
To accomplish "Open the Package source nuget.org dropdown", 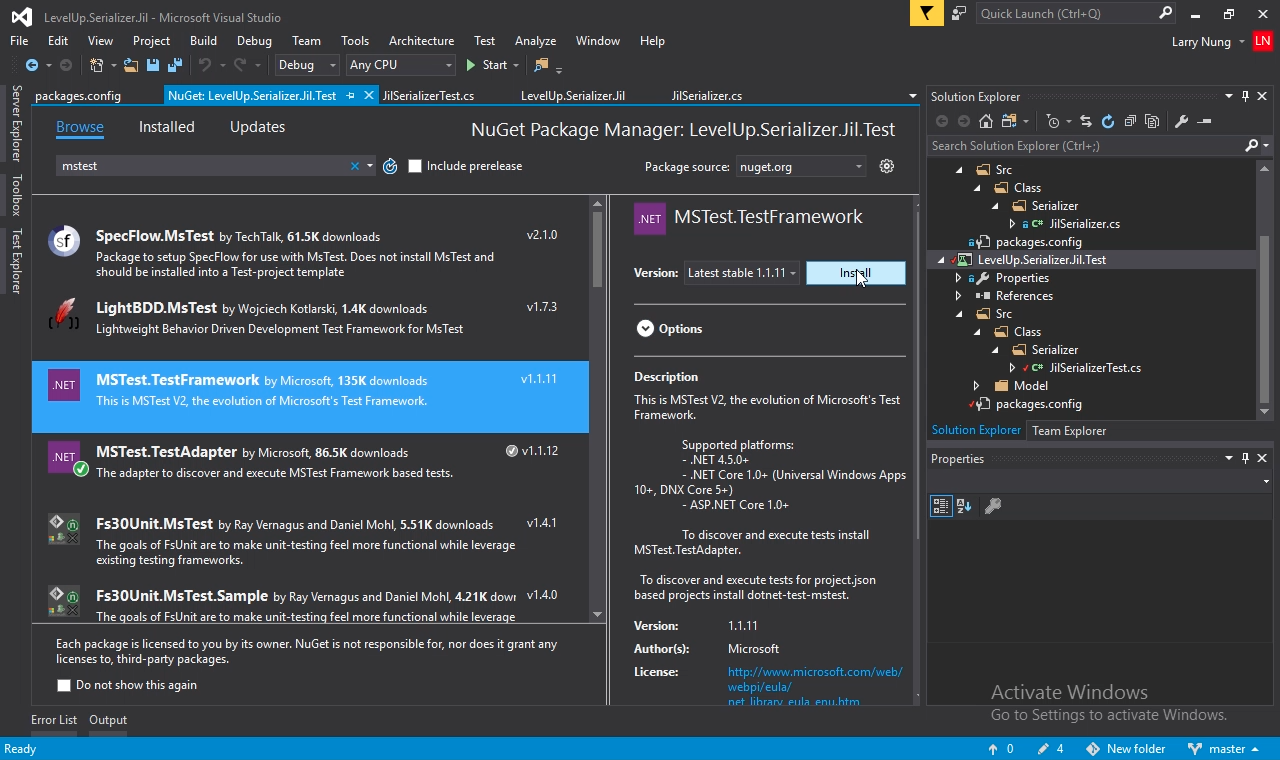I will (801, 167).
